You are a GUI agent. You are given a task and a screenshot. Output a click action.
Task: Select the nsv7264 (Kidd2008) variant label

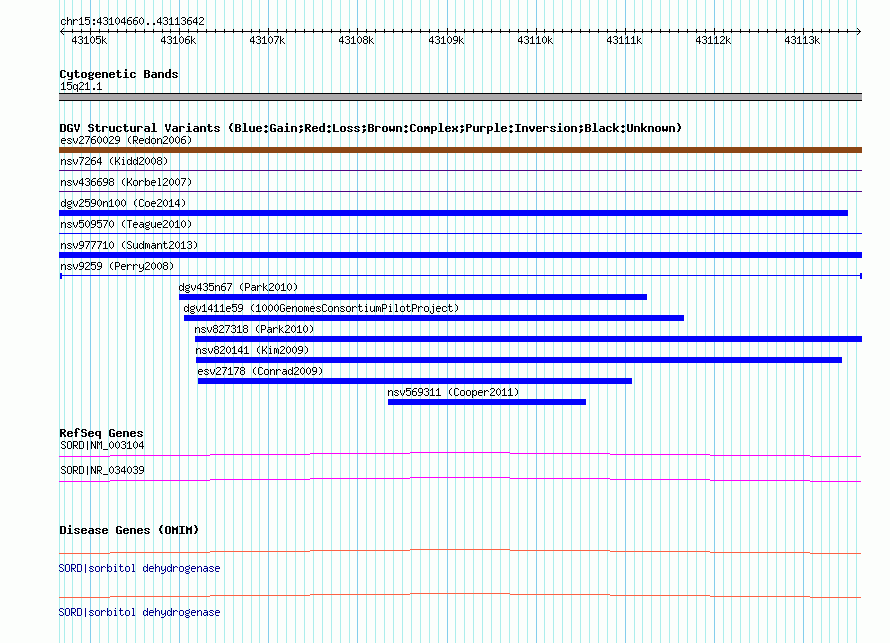114,161
